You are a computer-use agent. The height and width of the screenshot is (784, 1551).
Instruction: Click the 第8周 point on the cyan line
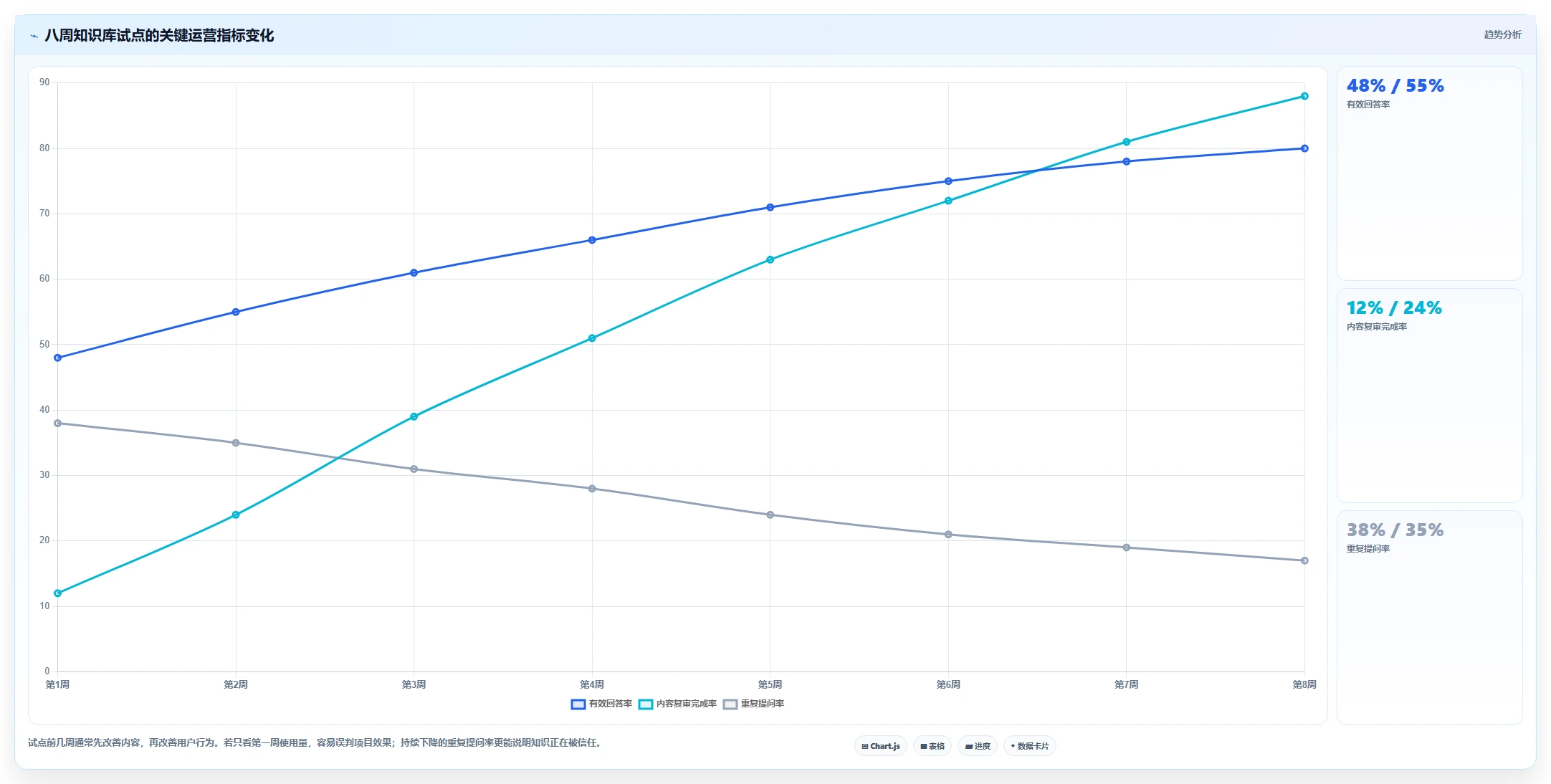1304,96
